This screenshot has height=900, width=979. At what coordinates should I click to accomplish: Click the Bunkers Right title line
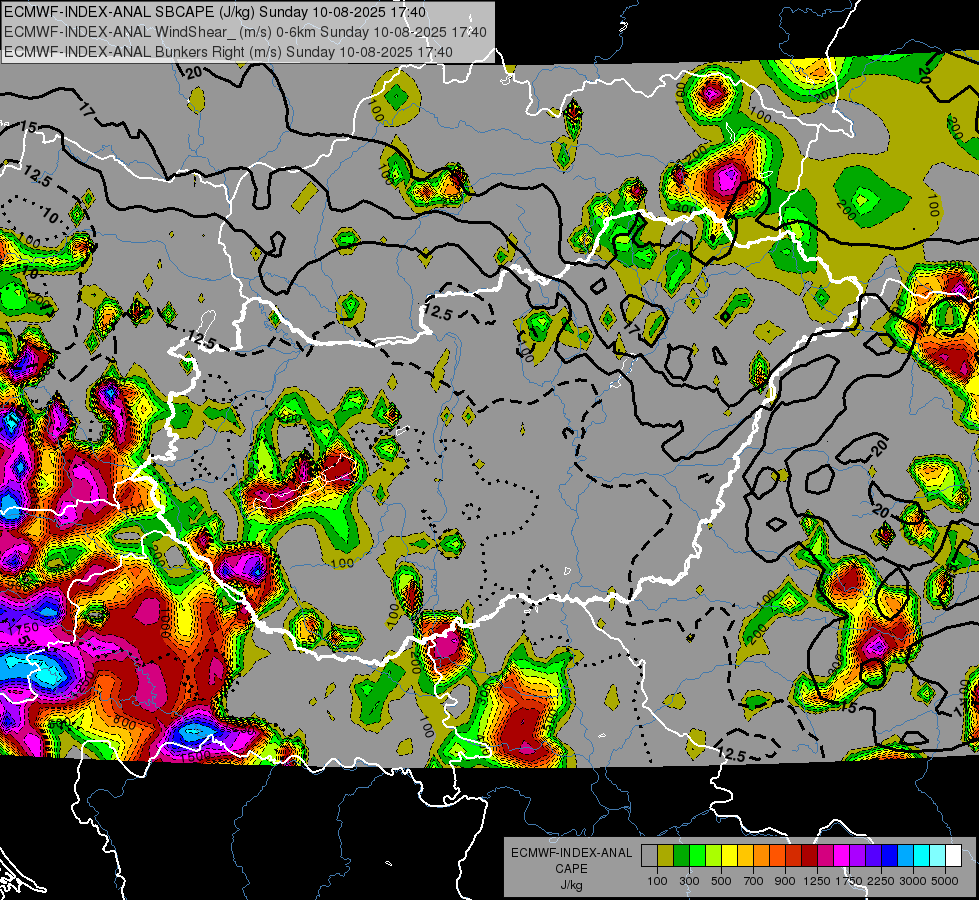coord(228,52)
